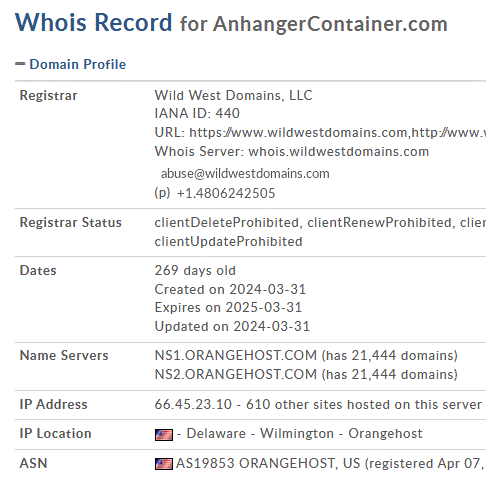
Task: Click AS19853 ORANGEHOST ASN entry
Action: point(255,463)
